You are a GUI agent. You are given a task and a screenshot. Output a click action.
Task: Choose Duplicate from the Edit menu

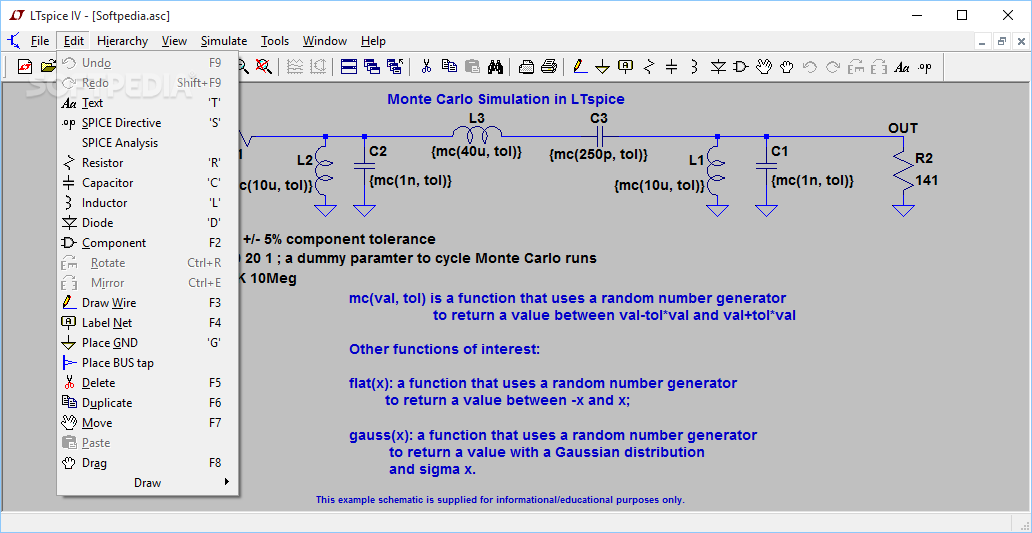pyautogui.click(x=147, y=403)
